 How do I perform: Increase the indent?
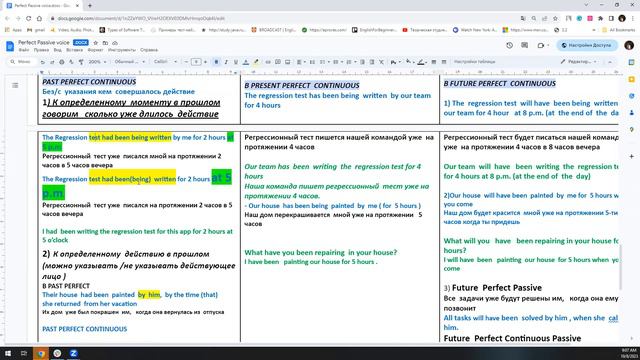372,62
